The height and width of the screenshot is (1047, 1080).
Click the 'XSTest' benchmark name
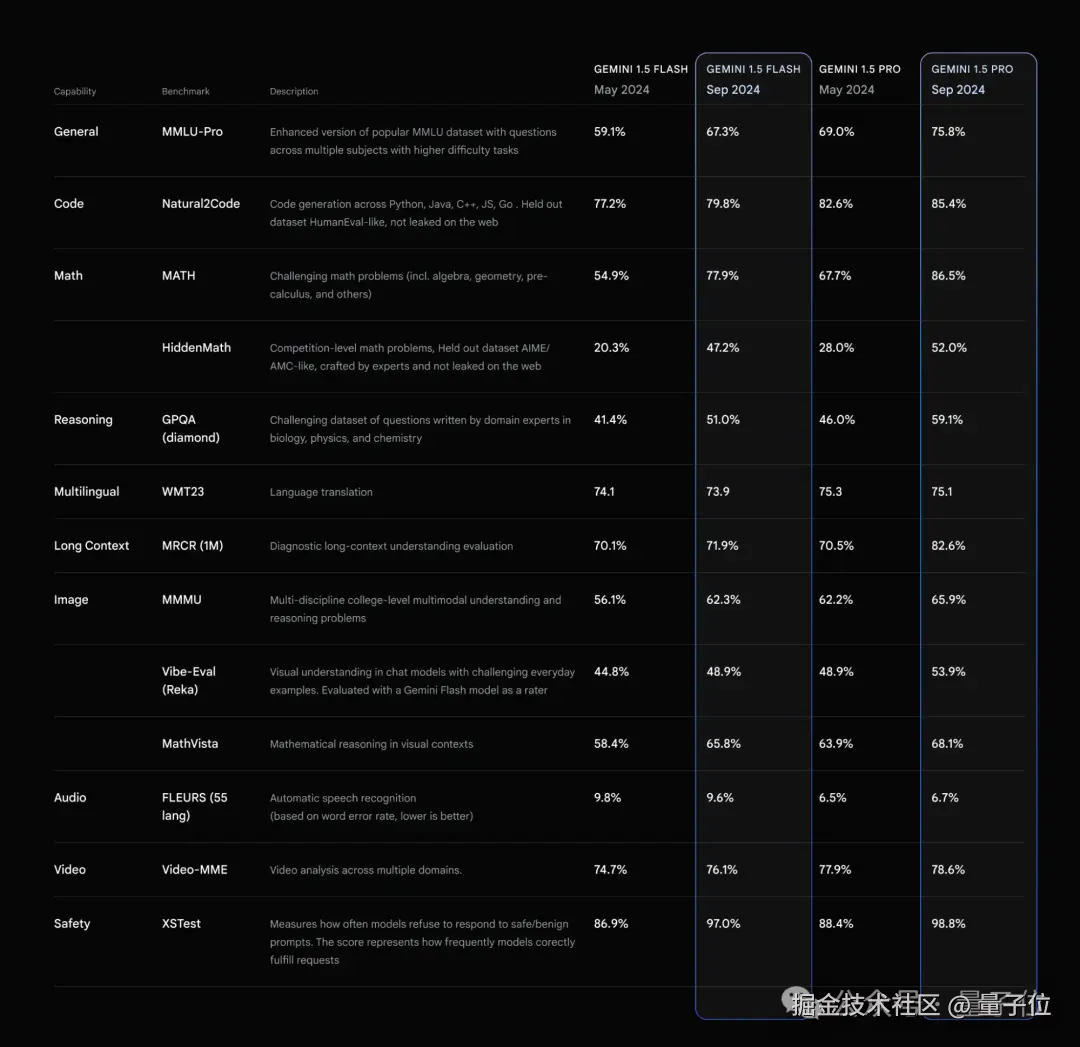[x=181, y=924]
